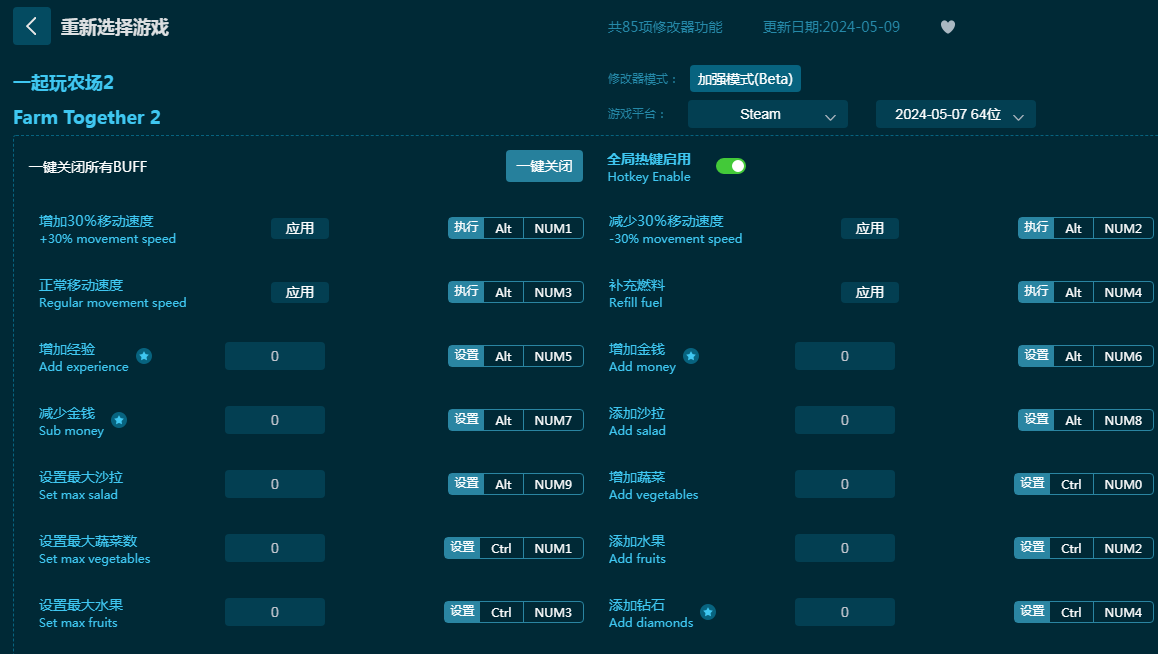Click the Add diamonds value field
The image size is (1158, 654).
click(845, 612)
